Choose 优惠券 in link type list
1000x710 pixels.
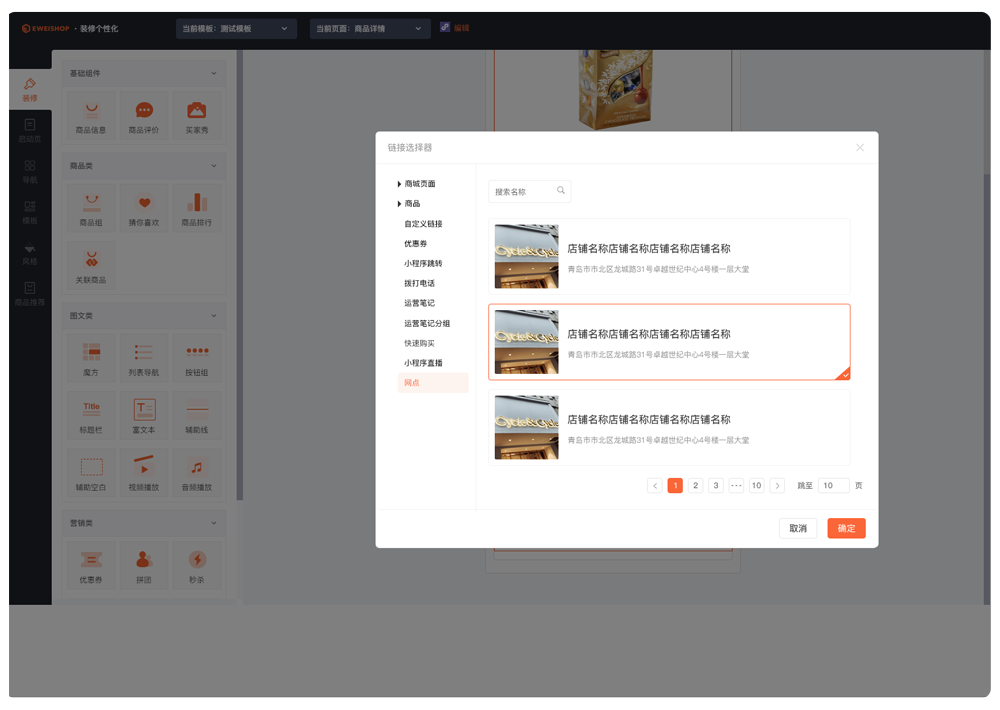[x=417, y=244]
